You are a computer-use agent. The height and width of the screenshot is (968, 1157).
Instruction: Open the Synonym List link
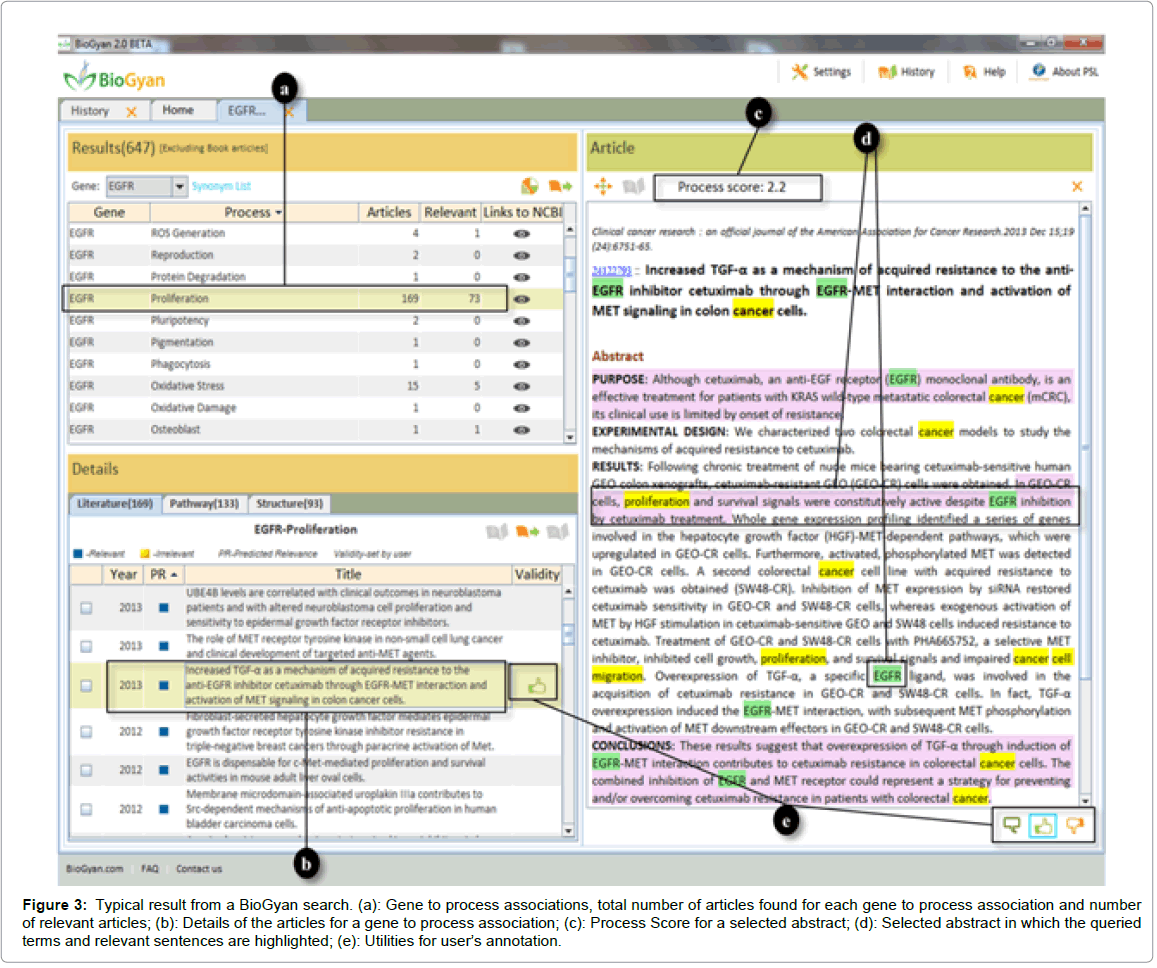coord(221,187)
